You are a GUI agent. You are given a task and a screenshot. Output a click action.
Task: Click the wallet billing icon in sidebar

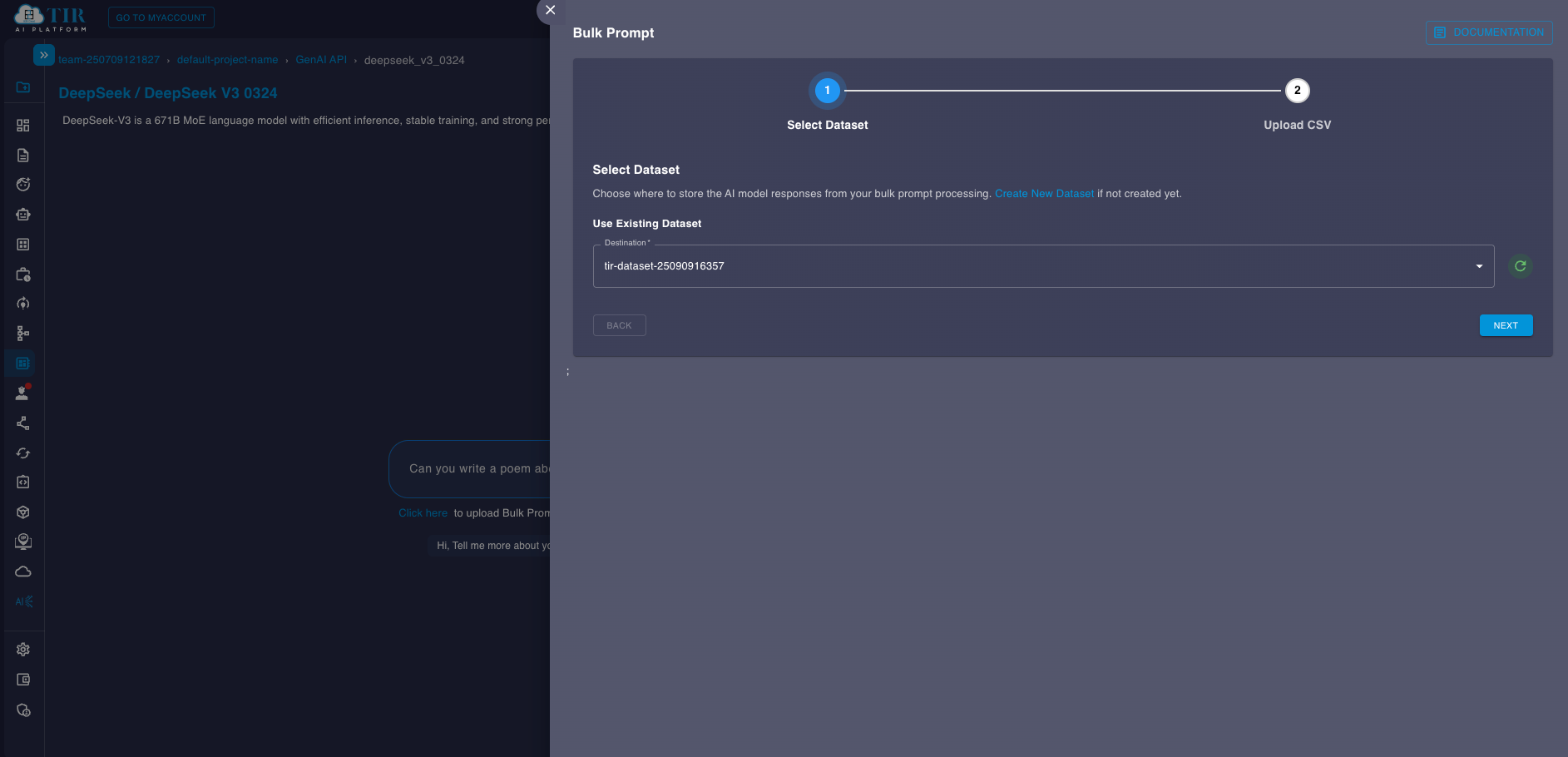click(x=23, y=680)
